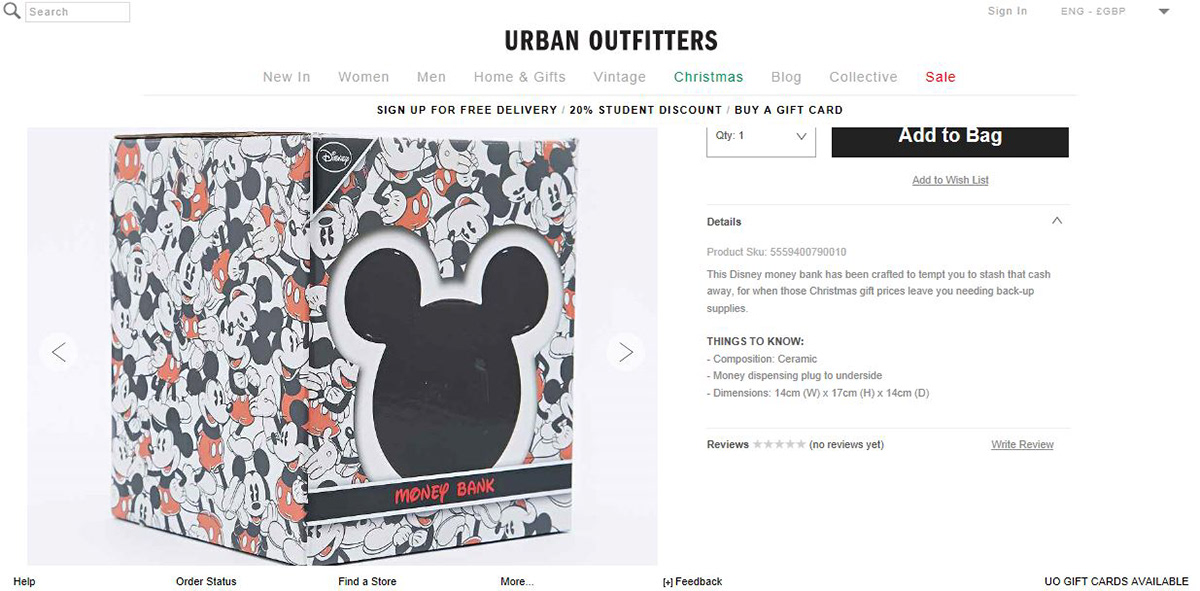Click the Write Review link
Screen dimensions: 1200x591
[x=1022, y=444]
